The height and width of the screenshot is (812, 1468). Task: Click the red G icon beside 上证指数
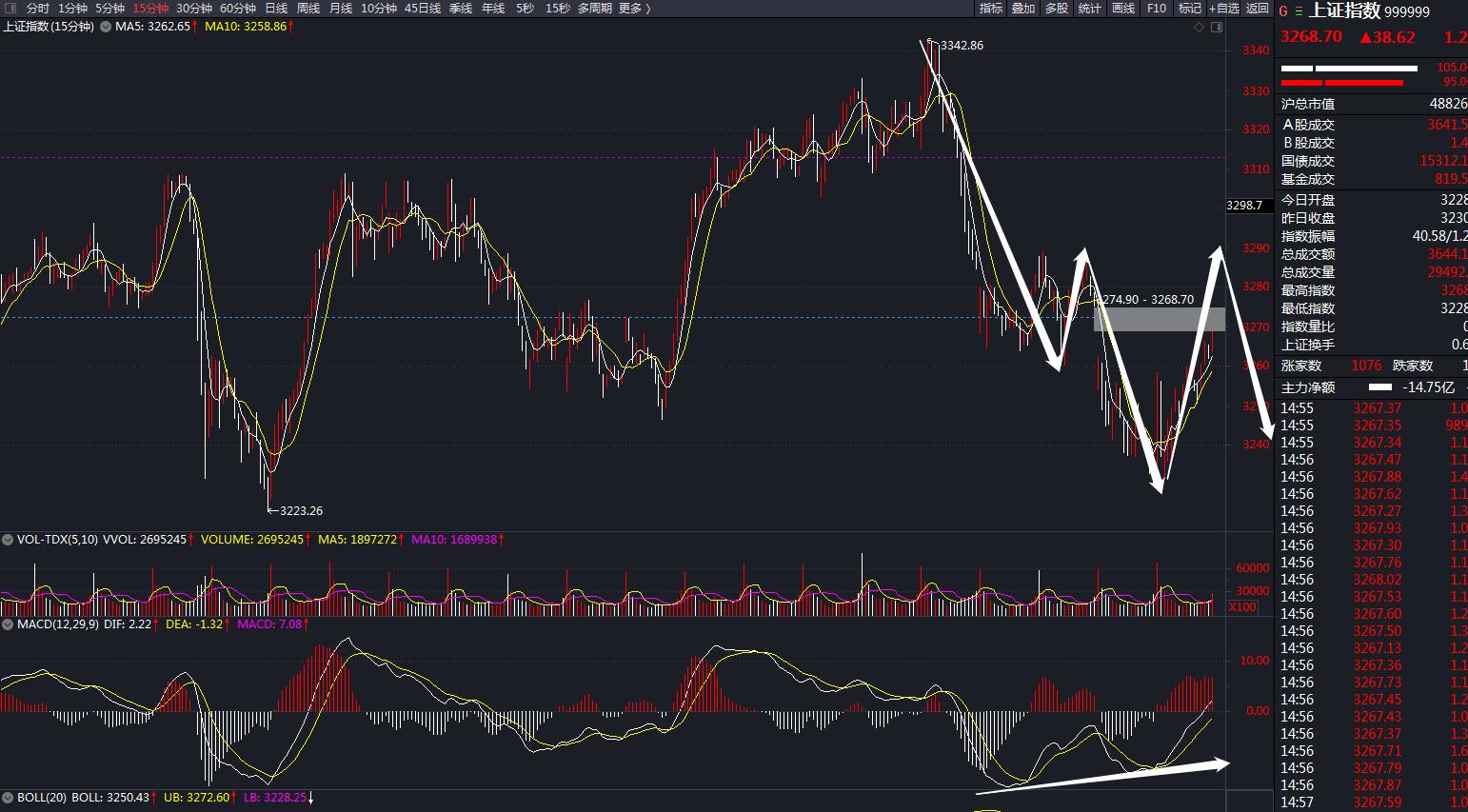(1283, 11)
